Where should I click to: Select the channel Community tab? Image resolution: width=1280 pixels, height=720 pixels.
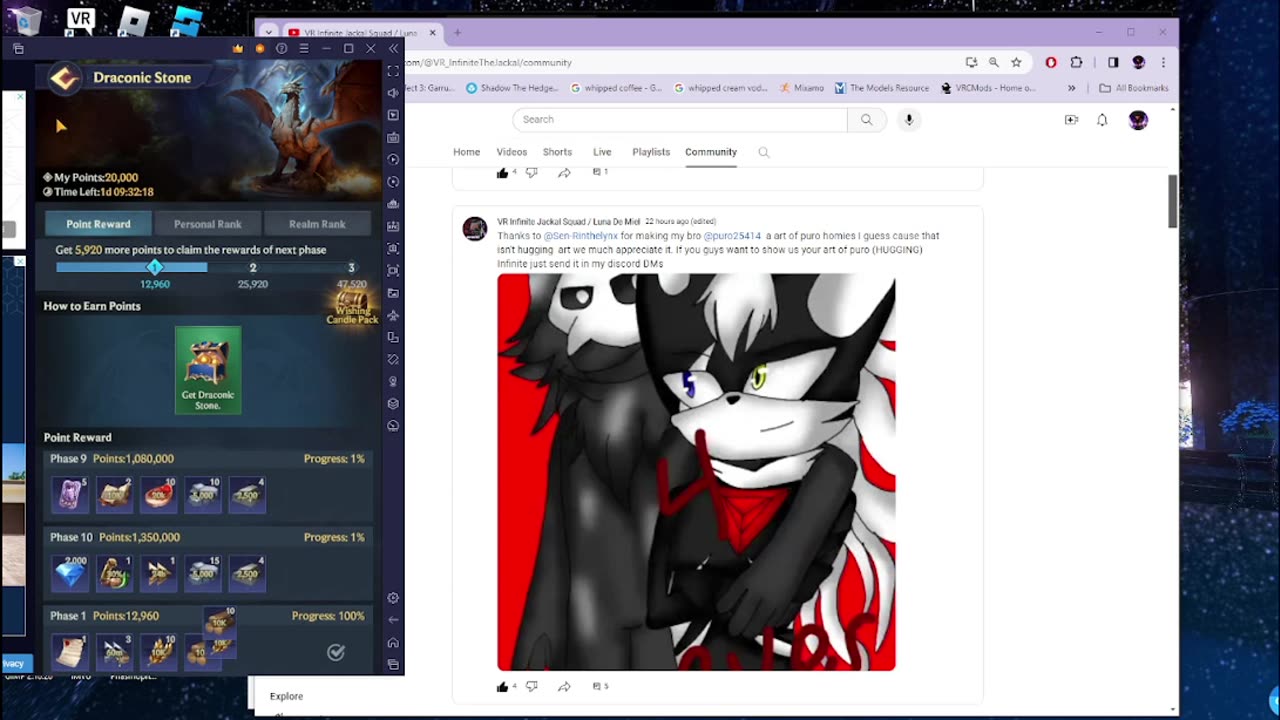point(711,152)
